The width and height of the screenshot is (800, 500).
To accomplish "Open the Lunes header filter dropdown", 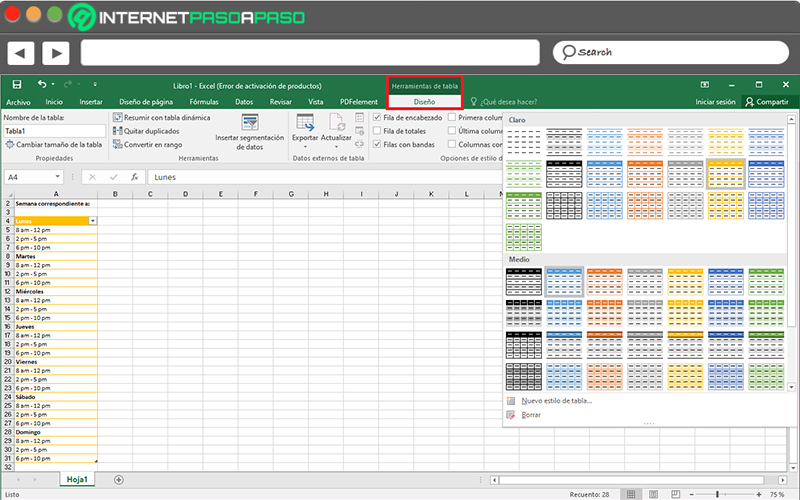I will (x=93, y=221).
